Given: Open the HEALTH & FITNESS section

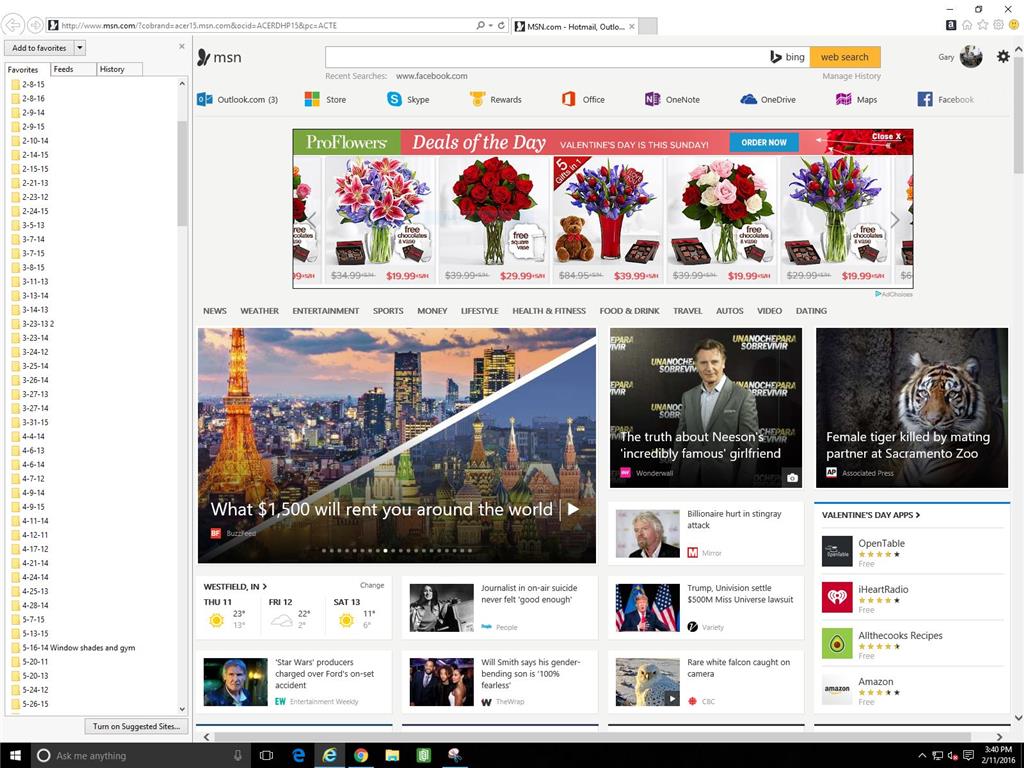Looking at the screenshot, I should point(549,311).
